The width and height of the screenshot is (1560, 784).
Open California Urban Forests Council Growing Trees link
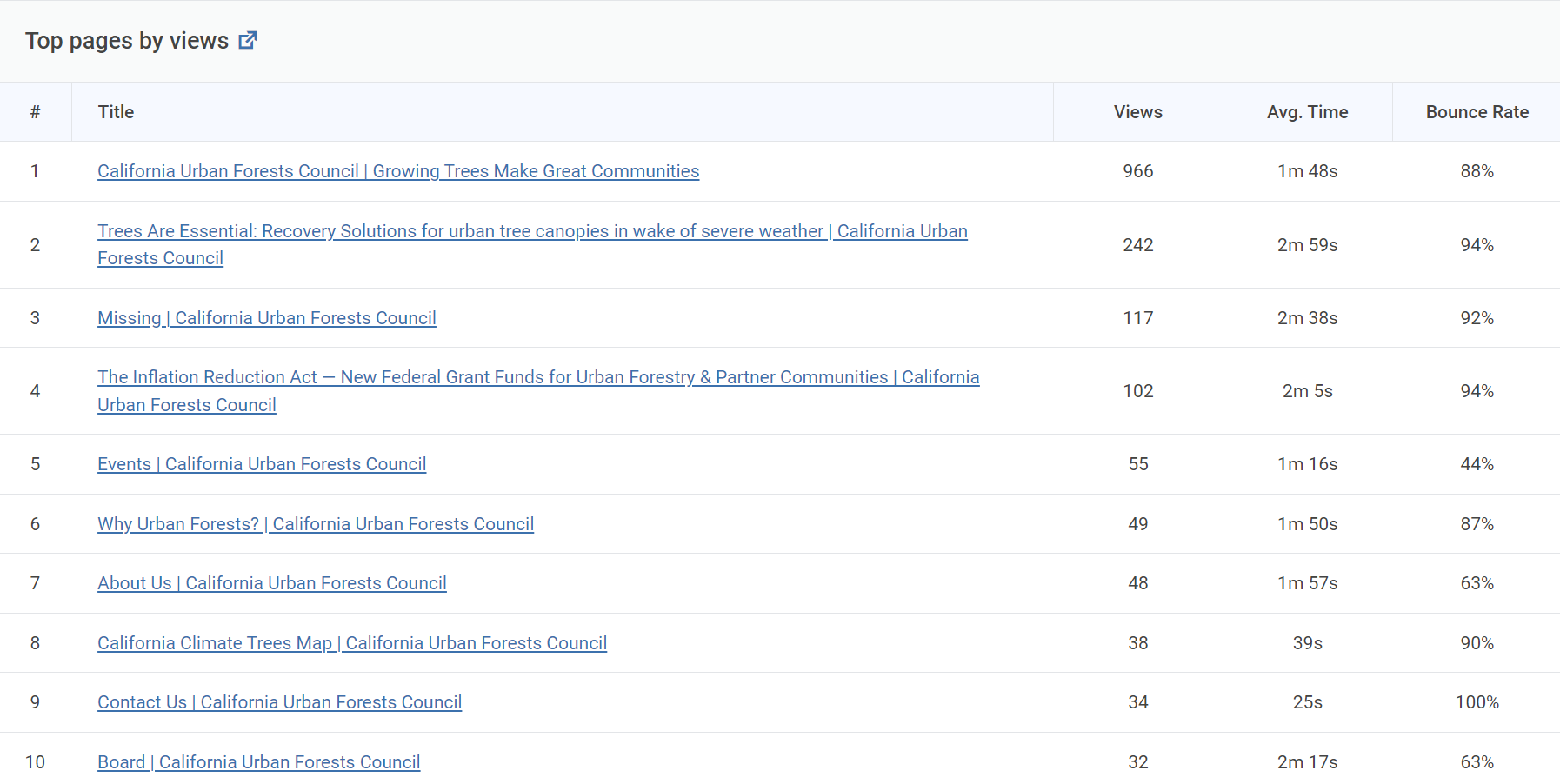coord(398,171)
